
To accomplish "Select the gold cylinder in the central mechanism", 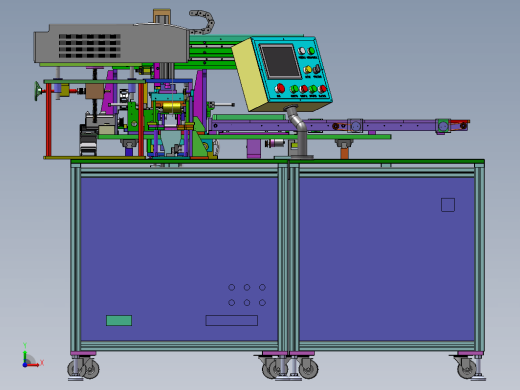I will coord(172,108).
